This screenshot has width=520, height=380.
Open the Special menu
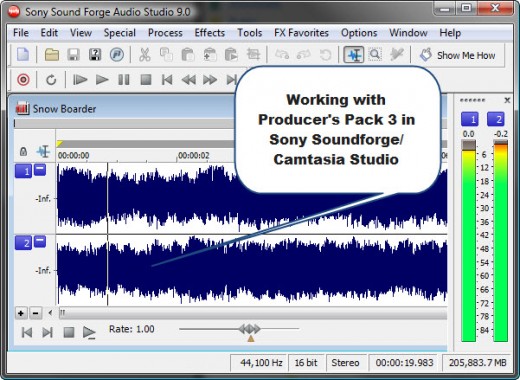pyautogui.click(x=120, y=33)
